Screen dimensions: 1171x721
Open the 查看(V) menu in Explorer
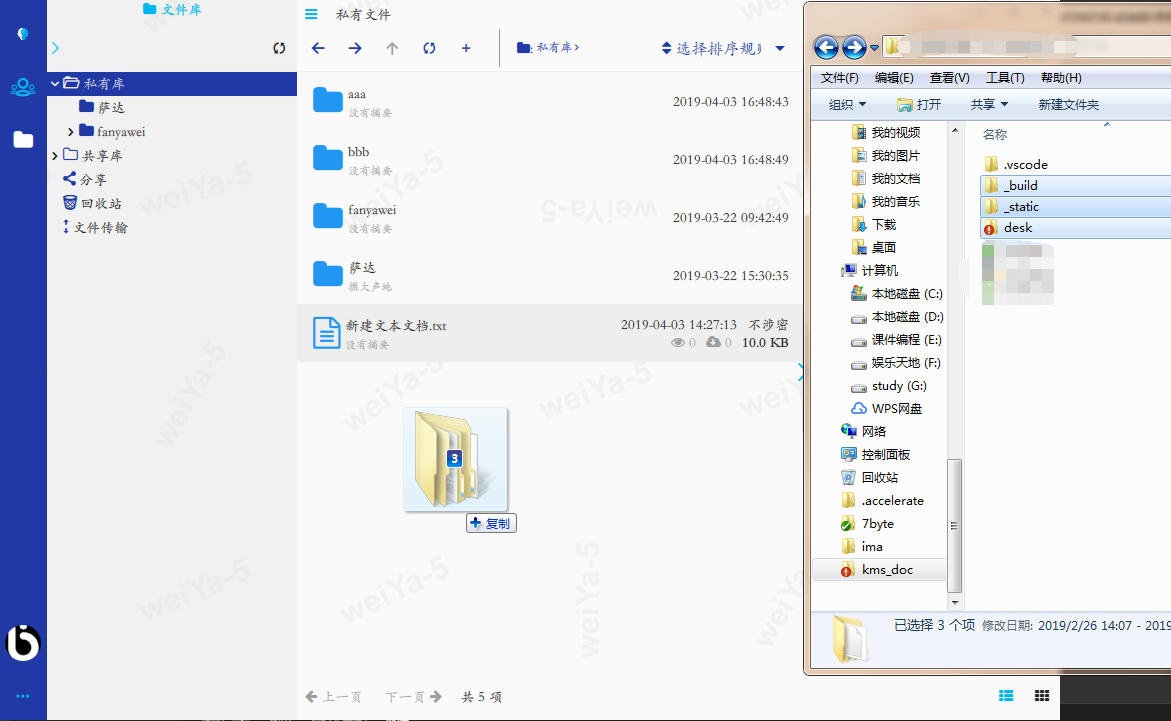(x=949, y=78)
